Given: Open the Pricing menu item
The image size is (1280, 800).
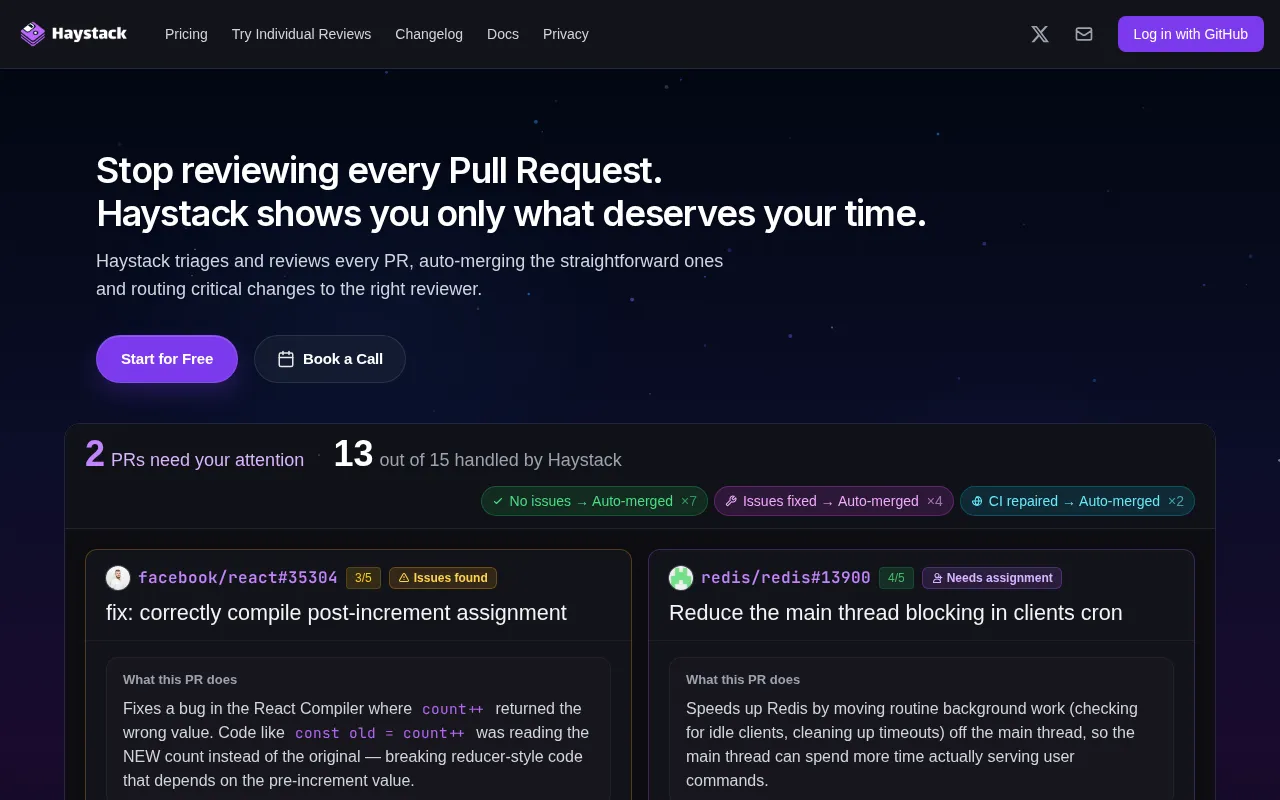Looking at the screenshot, I should [186, 34].
